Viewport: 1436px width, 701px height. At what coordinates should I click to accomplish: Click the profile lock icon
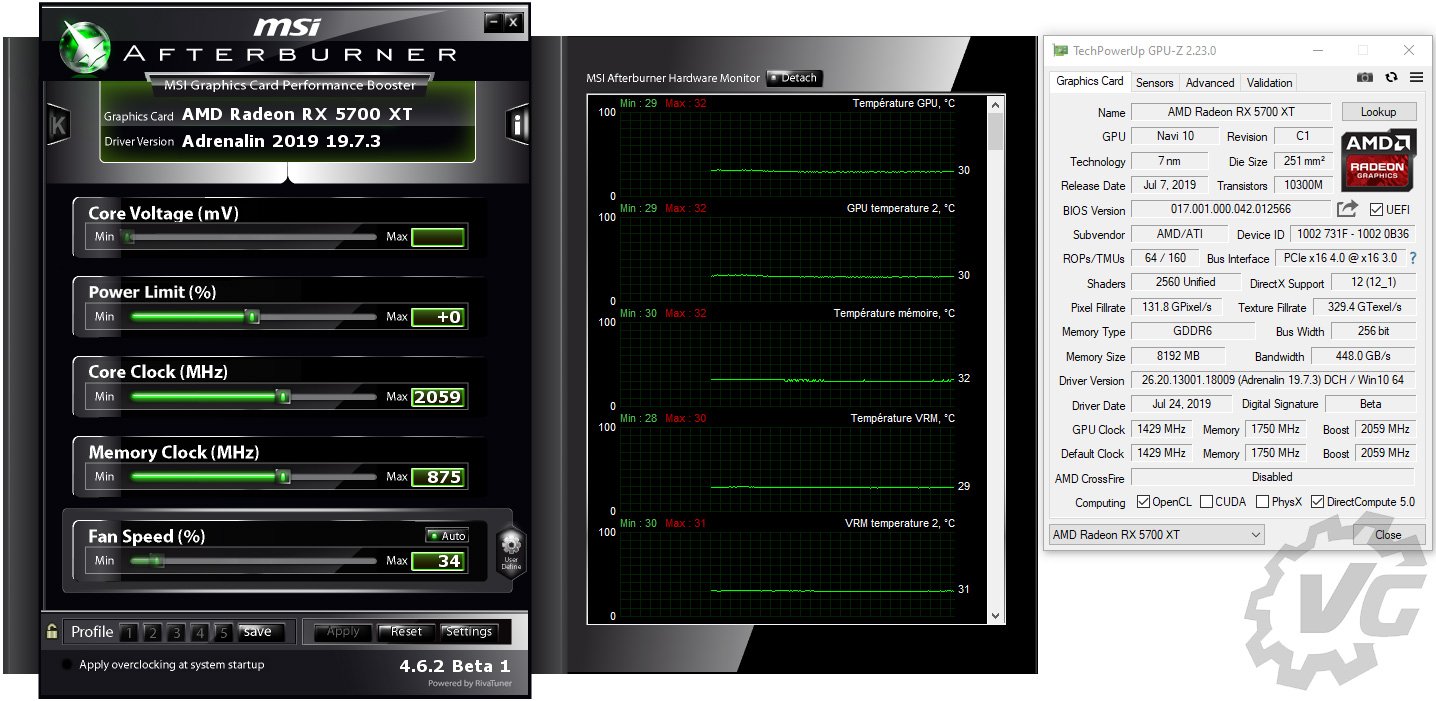coord(52,631)
